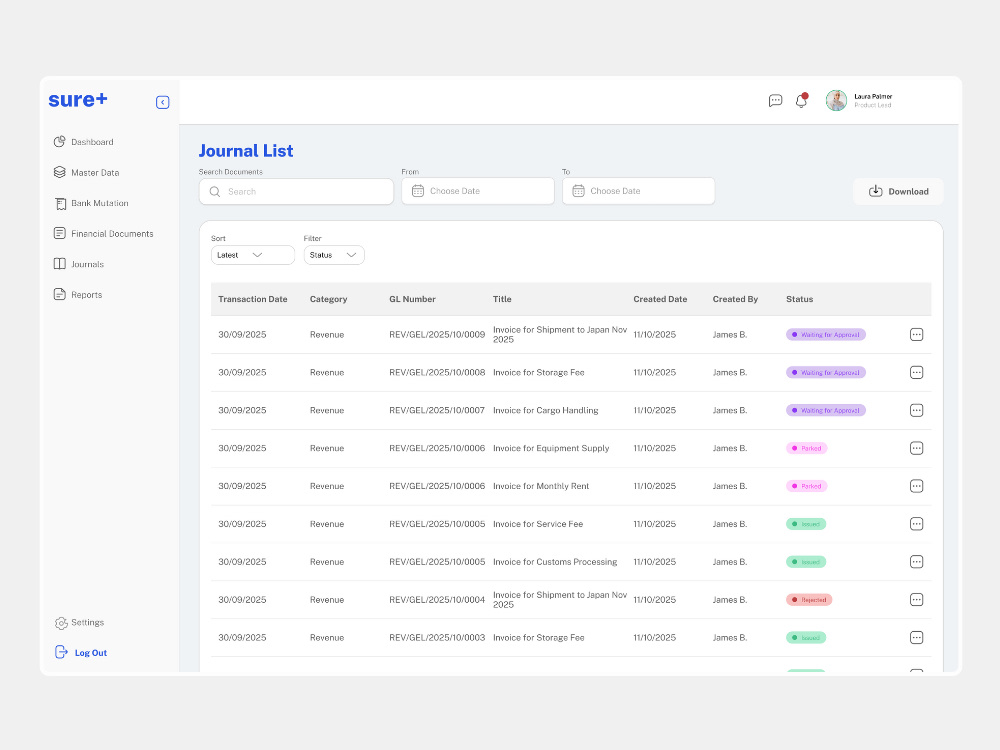The image size is (1000, 750).
Task: Click Parked badge on Equipment Supply row
Action: pyautogui.click(x=806, y=448)
